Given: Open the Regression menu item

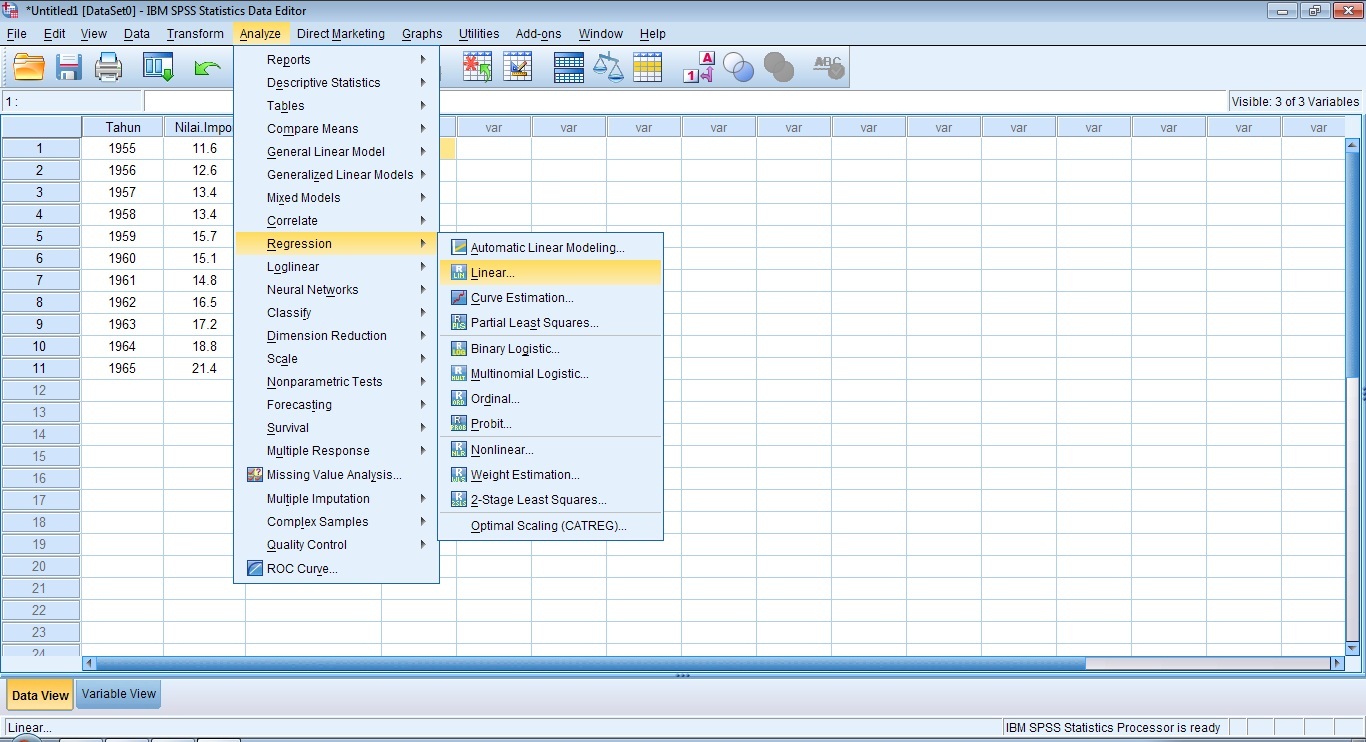Looking at the screenshot, I should (336, 244).
